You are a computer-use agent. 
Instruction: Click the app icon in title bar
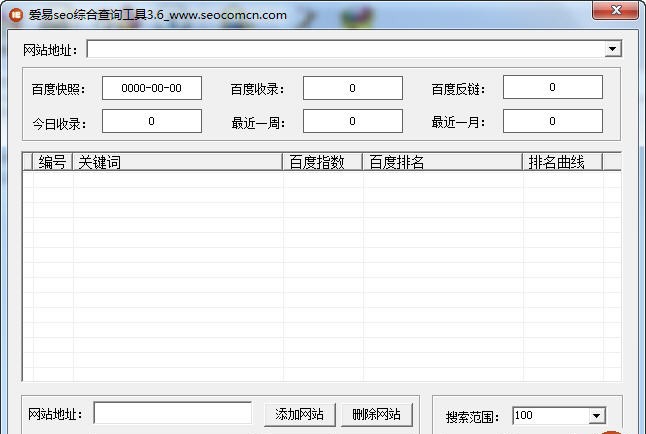click(15, 15)
